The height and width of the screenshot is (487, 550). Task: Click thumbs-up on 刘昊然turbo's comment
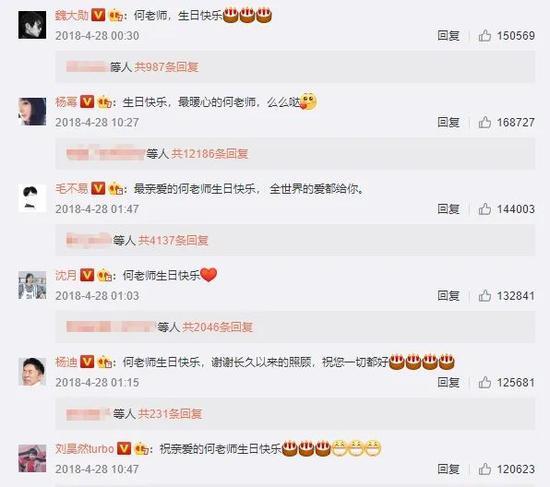485,469
